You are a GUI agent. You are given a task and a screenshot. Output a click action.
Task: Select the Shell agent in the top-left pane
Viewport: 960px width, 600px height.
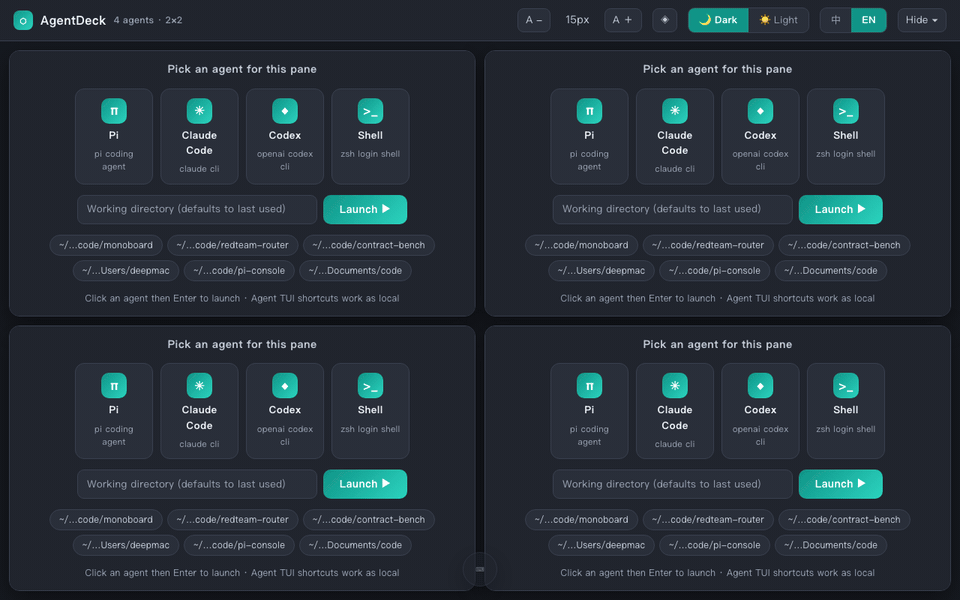(x=370, y=137)
